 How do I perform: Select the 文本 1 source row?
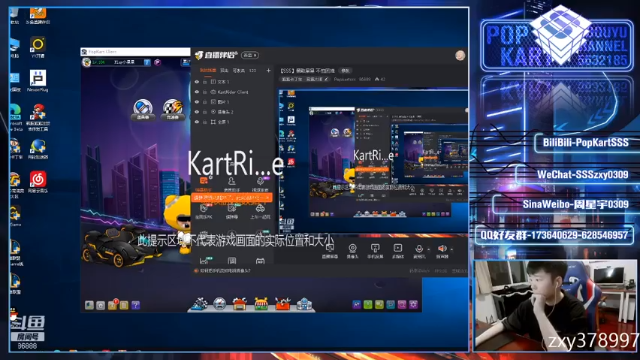233,82
